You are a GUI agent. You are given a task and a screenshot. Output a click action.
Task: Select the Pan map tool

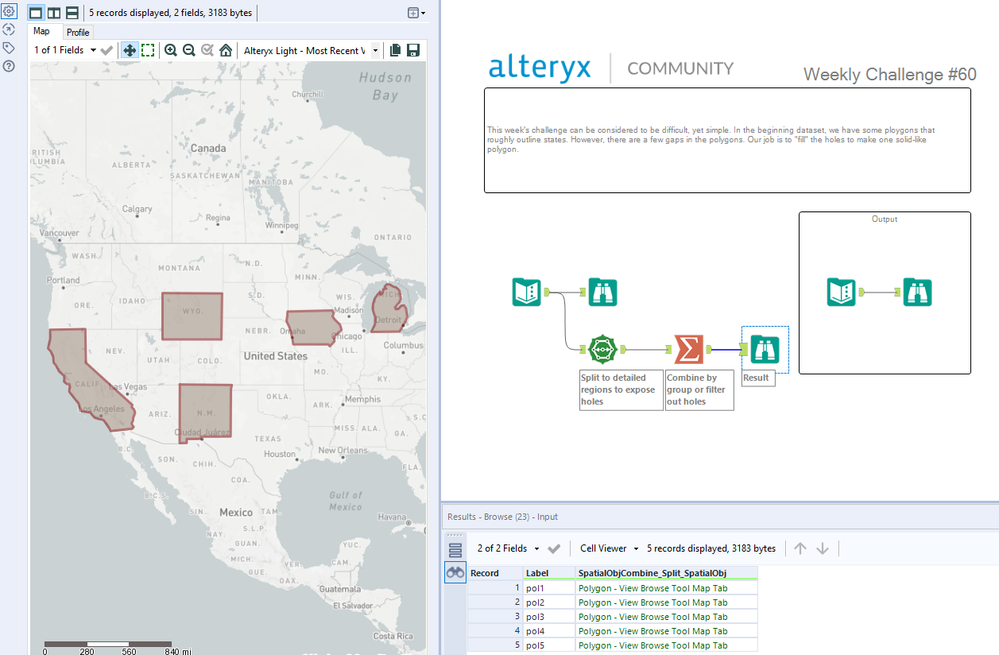[x=129, y=50]
